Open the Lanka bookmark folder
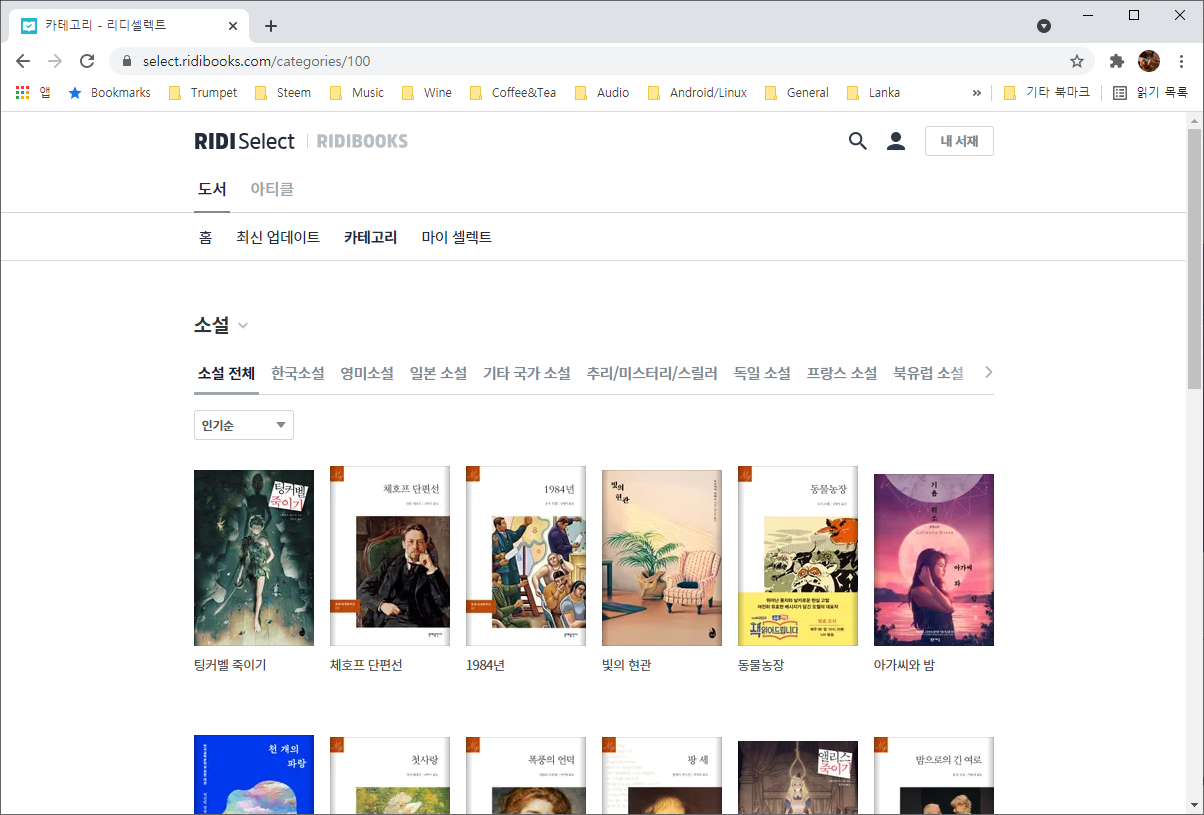The height and width of the screenshot is (815, 1204). click(x=874, y=93)
